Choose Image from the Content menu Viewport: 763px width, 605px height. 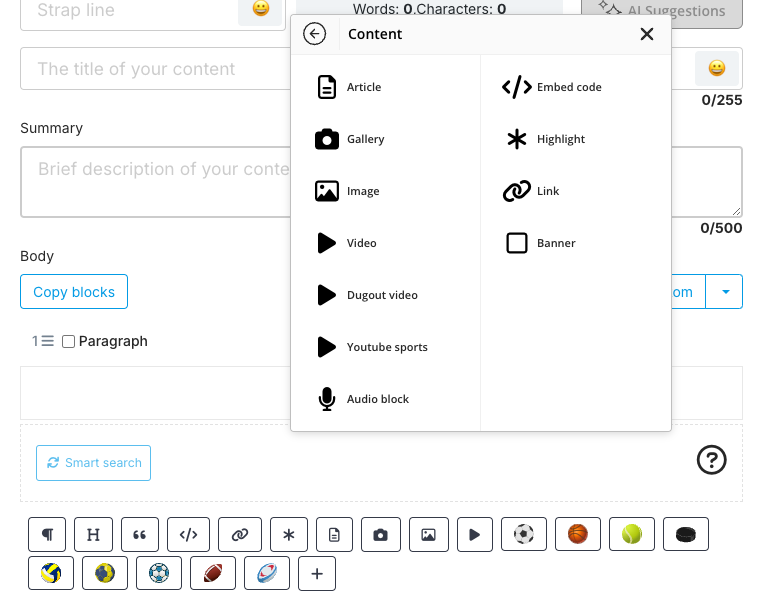coord(347,191)
